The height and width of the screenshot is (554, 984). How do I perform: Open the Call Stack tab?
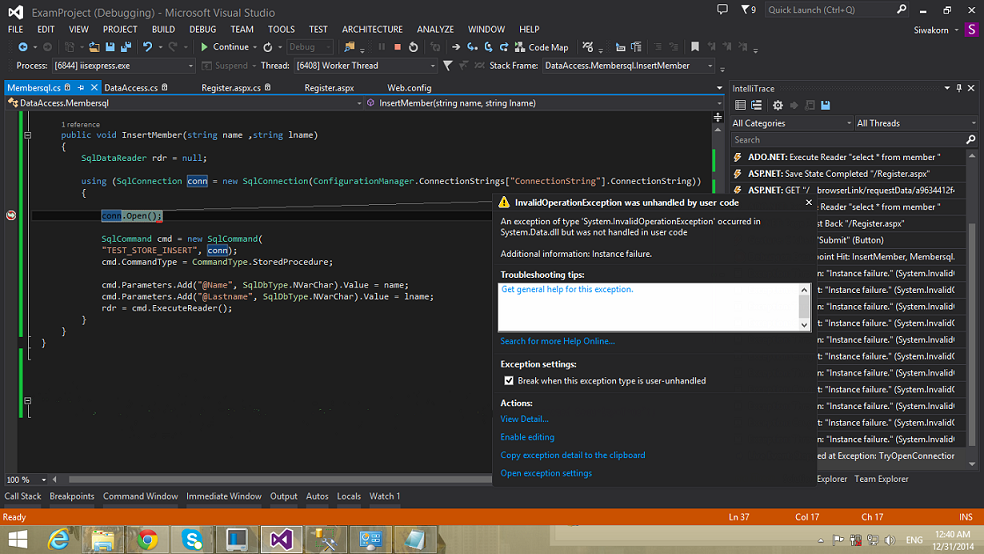click(23, 496)
